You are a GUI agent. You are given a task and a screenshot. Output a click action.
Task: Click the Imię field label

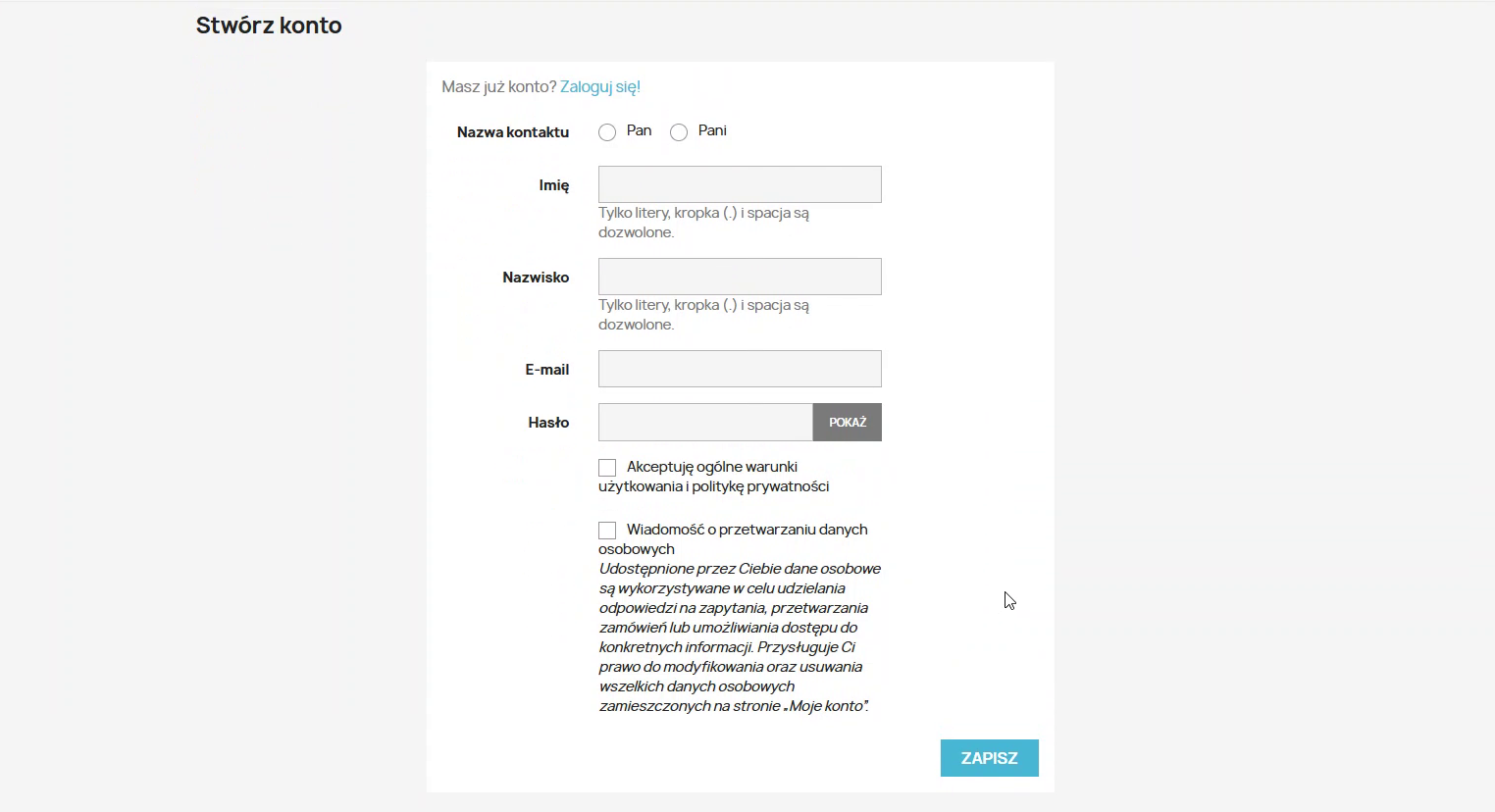pyautogui.click(x=553, y=185)
